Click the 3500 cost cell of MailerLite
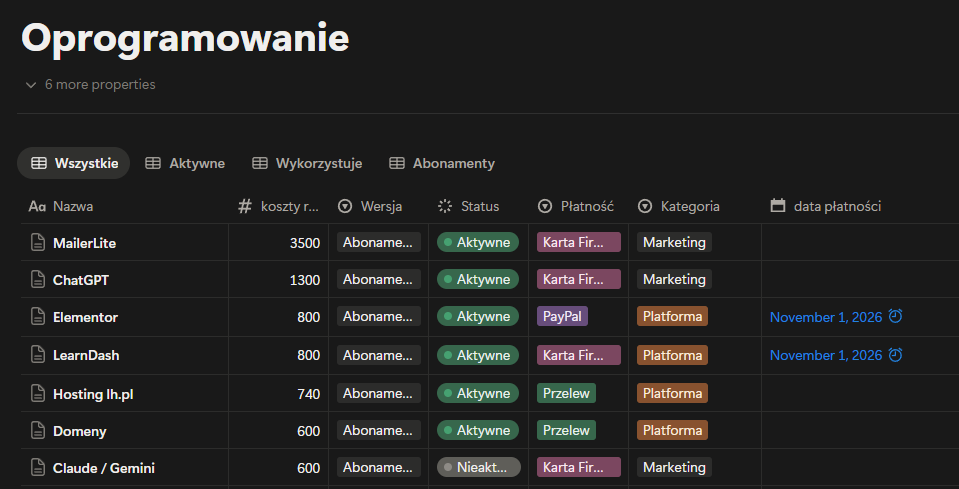This screenshot has height=489, width=959. pos(278,243)
